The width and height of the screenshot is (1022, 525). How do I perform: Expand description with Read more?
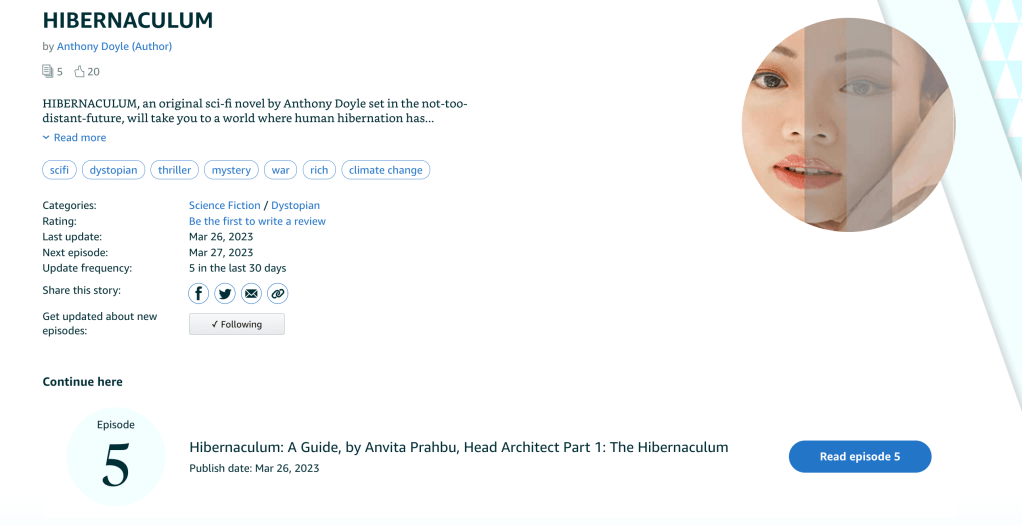(x=79, y=138)
